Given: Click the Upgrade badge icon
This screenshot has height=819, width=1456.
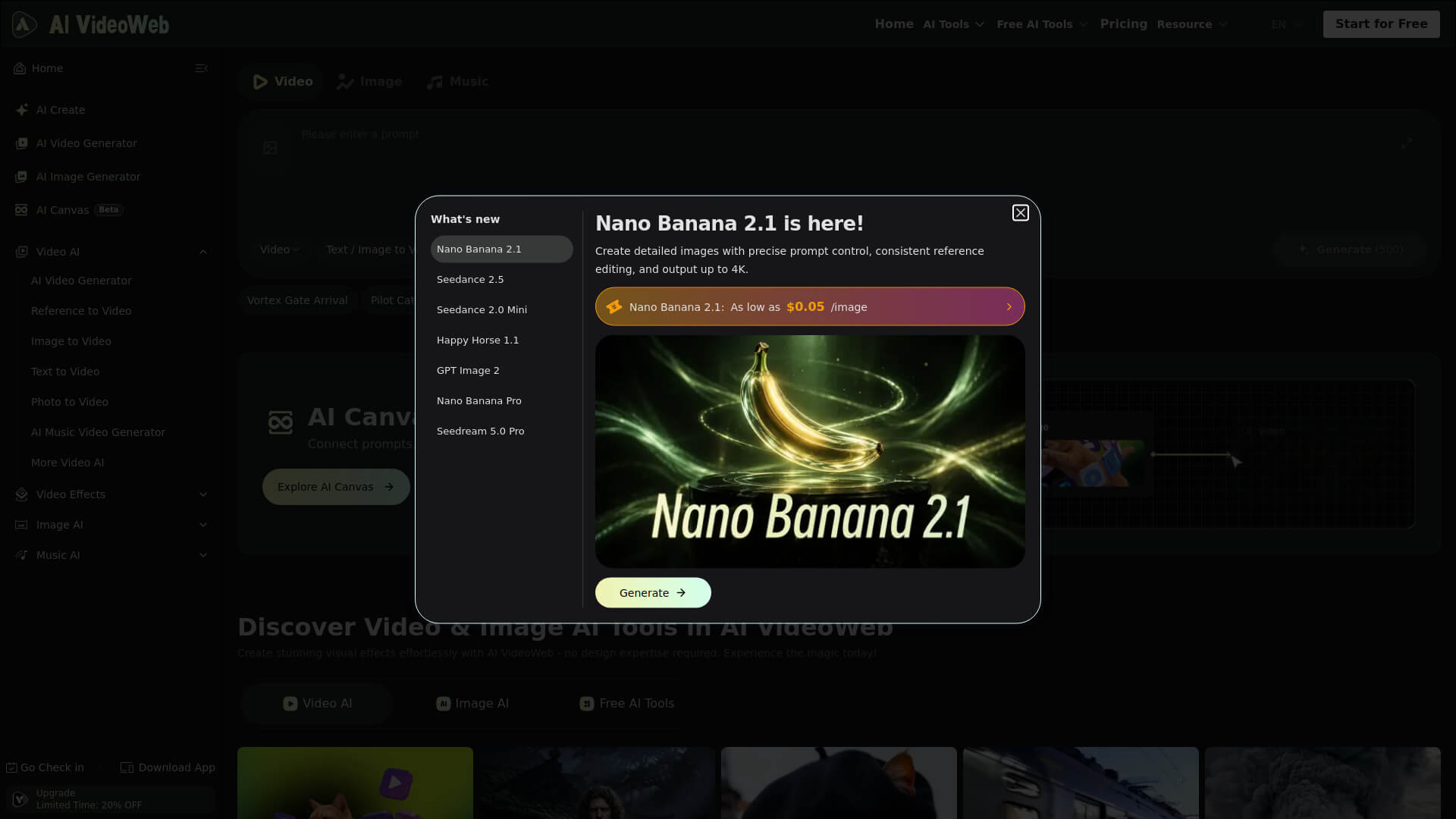Looking at the screenshot, I should tap(20, 799).
